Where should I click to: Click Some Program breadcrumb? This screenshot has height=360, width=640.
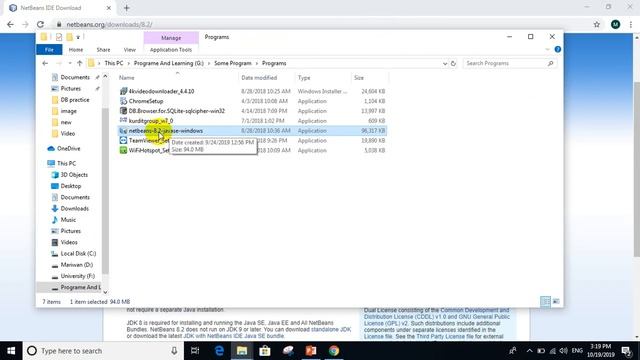(x=233, y=63)
